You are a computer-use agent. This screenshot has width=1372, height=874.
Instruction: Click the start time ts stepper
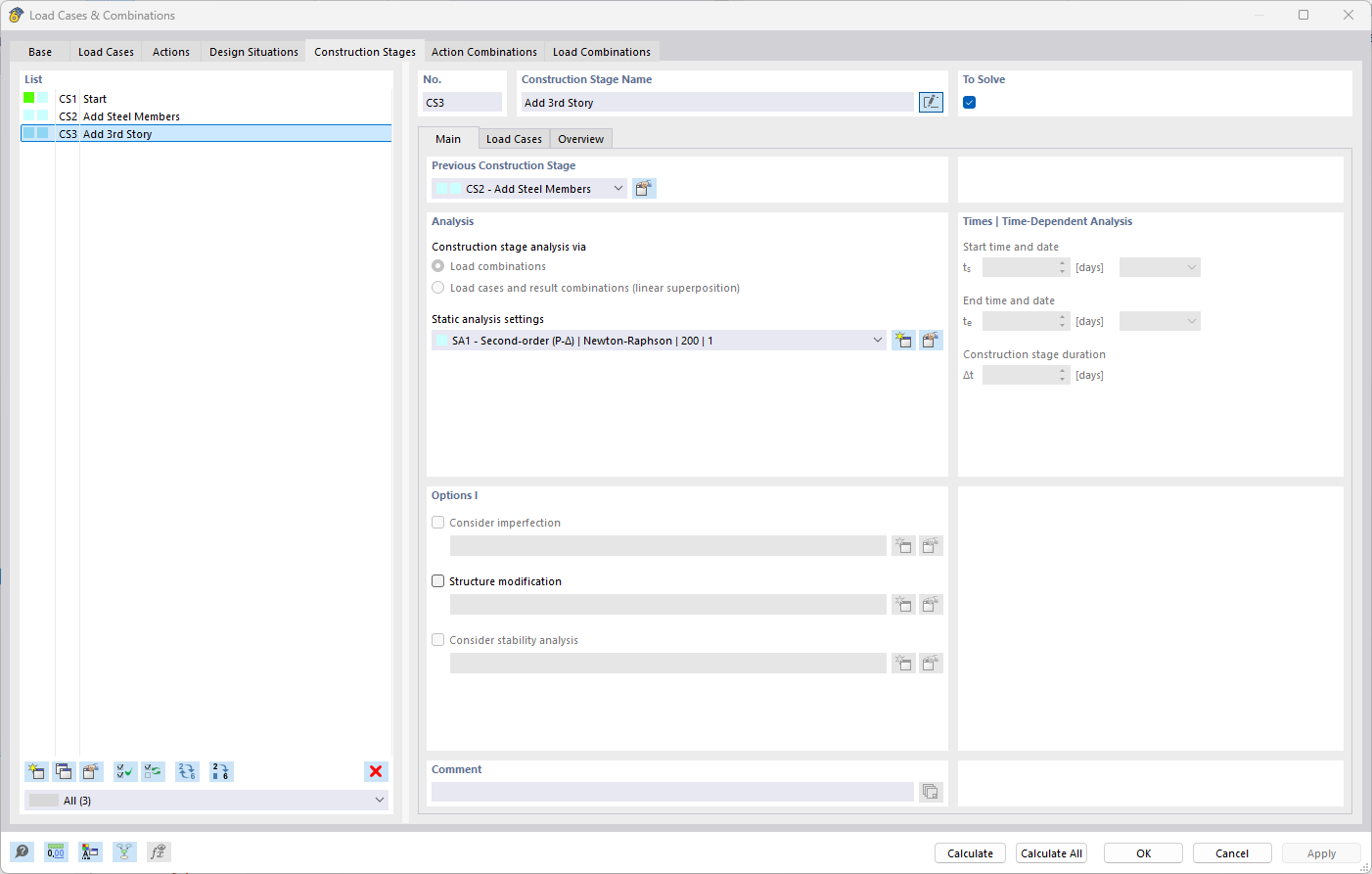1063,267
